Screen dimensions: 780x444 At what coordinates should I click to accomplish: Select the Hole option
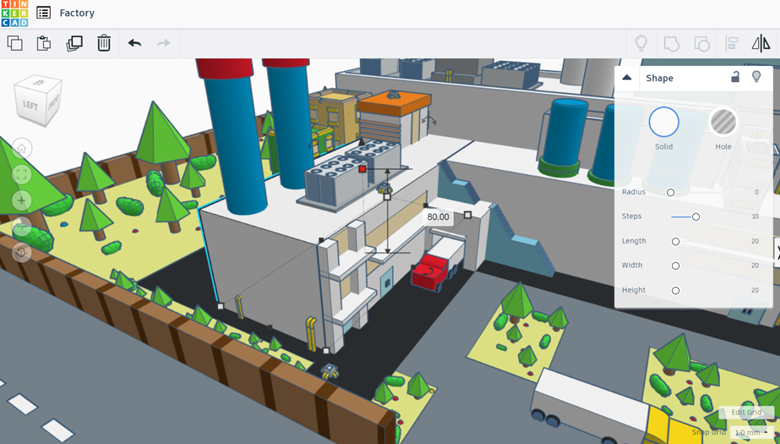point(723,122)
